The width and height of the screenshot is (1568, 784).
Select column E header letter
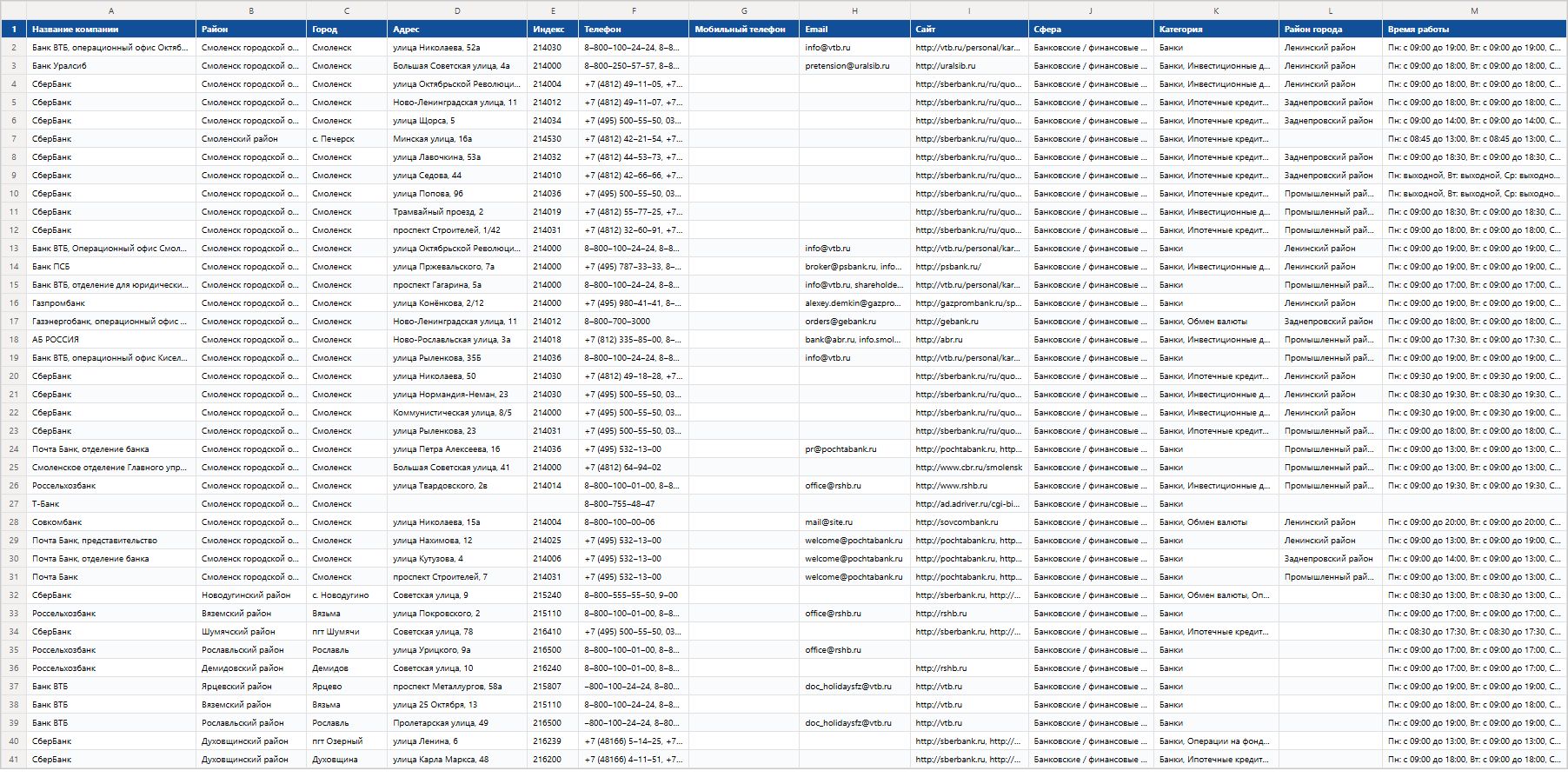pos(553,10)
